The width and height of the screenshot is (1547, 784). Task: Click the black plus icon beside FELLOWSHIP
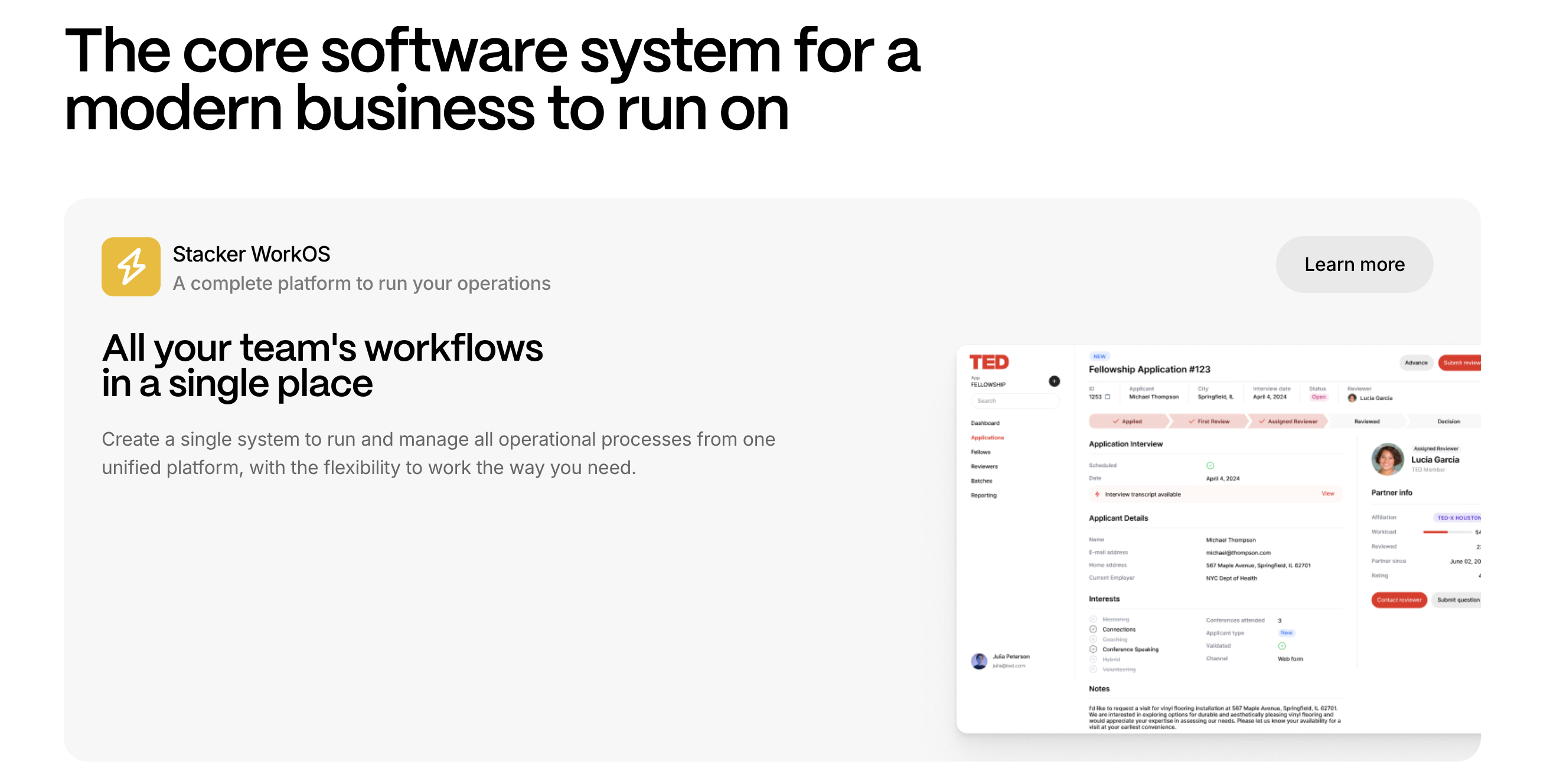(x=1054, y=381)
